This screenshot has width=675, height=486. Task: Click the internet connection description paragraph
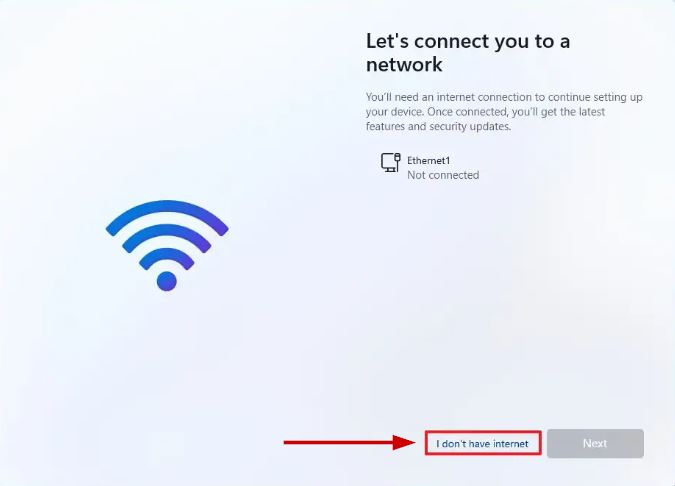504,111
